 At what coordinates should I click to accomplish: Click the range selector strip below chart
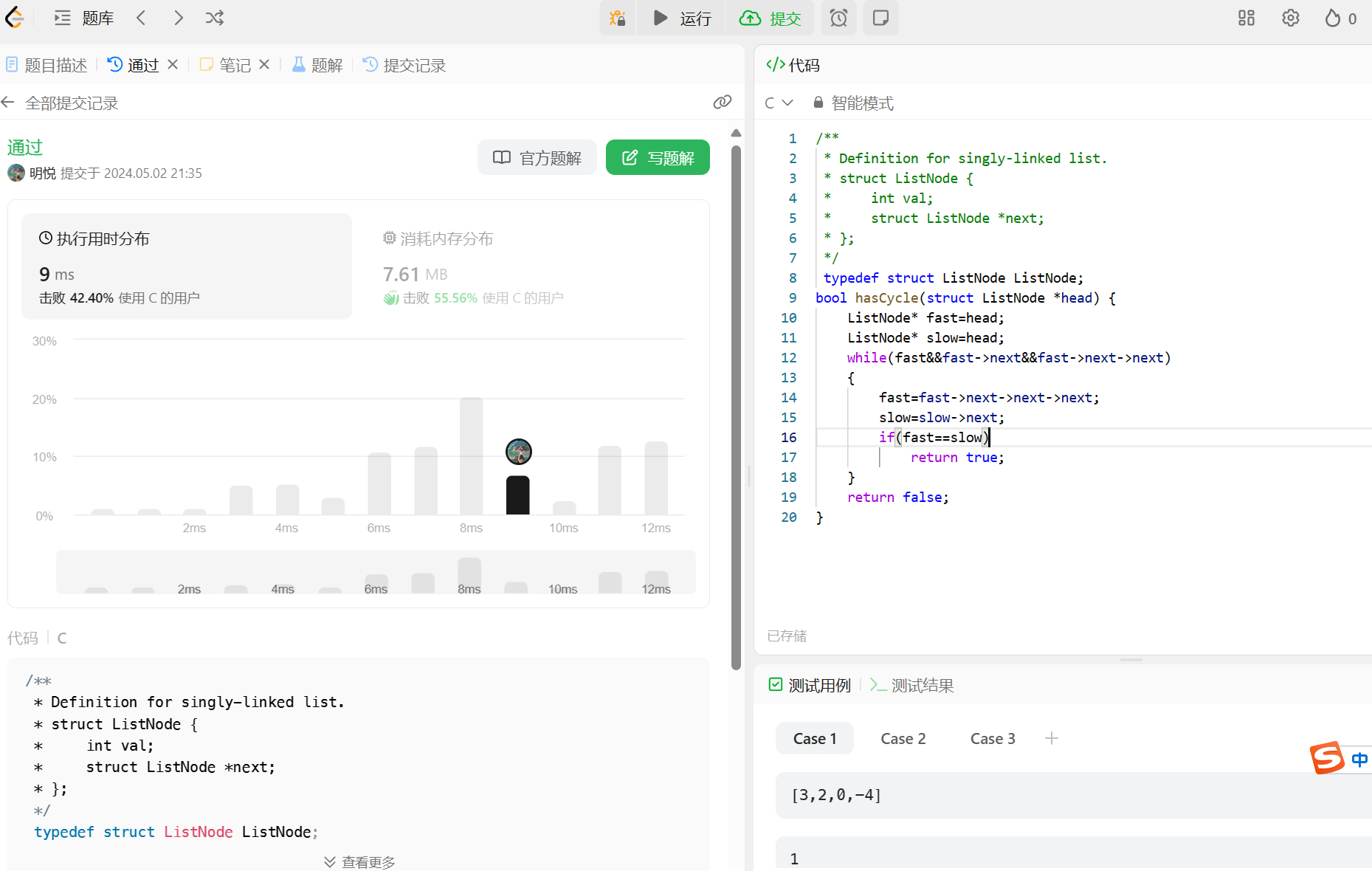click(376, 572)
